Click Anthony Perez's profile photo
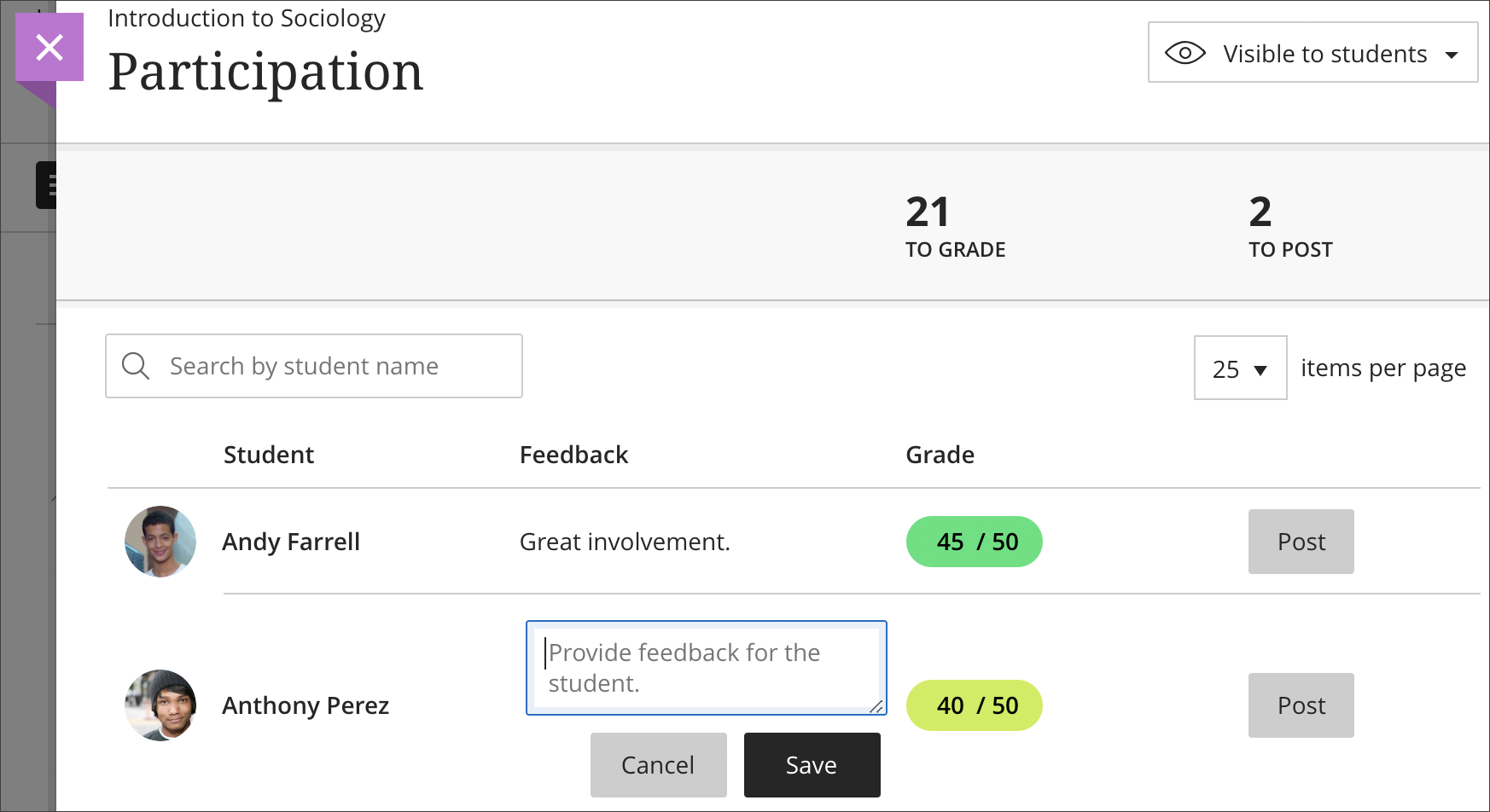Screen dimensions: 1490x812 click(160, 705)
